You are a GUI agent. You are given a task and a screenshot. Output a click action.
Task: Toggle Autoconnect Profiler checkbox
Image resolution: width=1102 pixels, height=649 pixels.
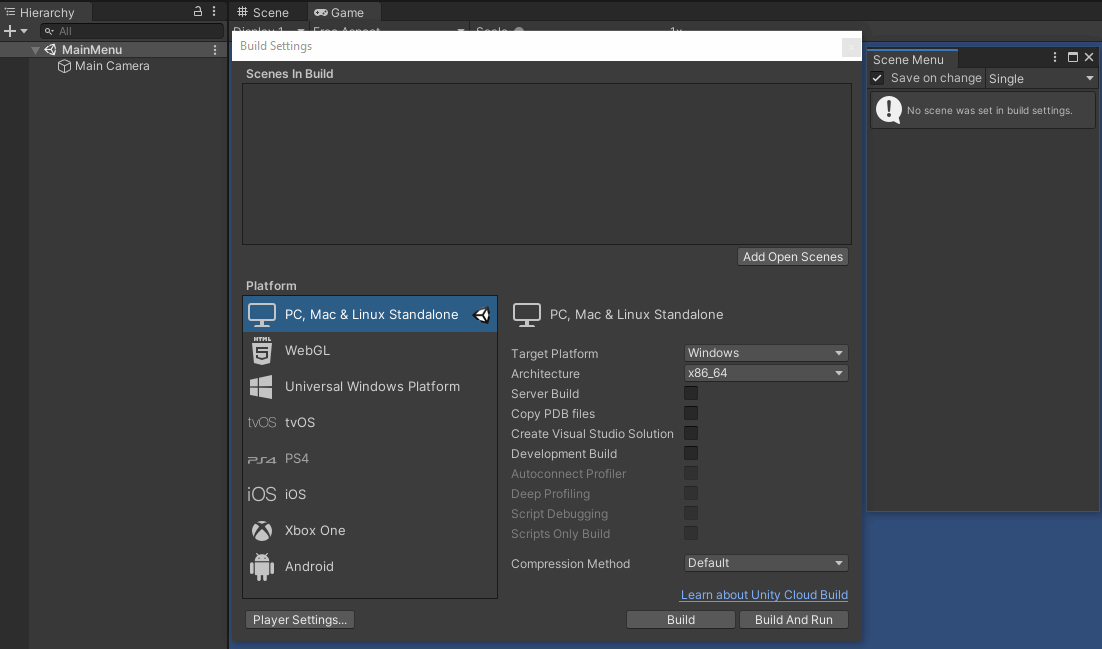(x=691, y=473)
